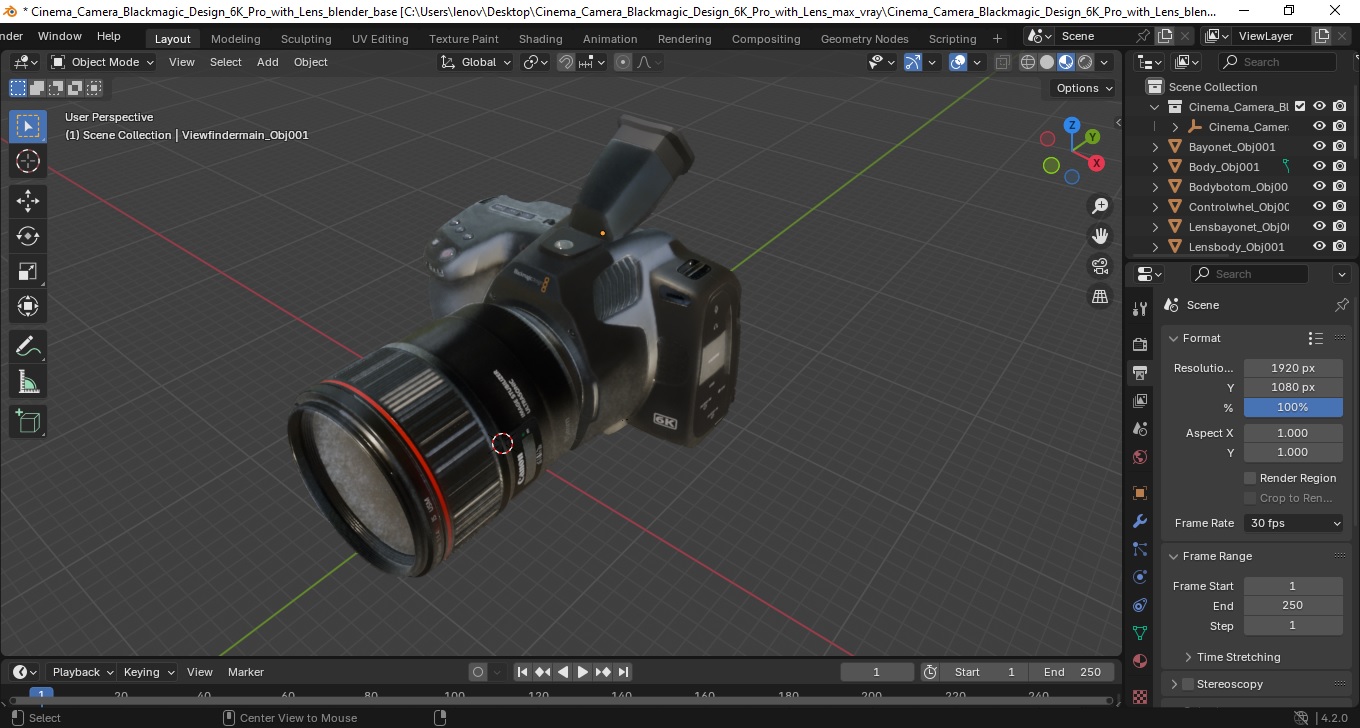Click the Marker menu in timeline
This screenshot has height=728, width=1360.
pos(246,672)
